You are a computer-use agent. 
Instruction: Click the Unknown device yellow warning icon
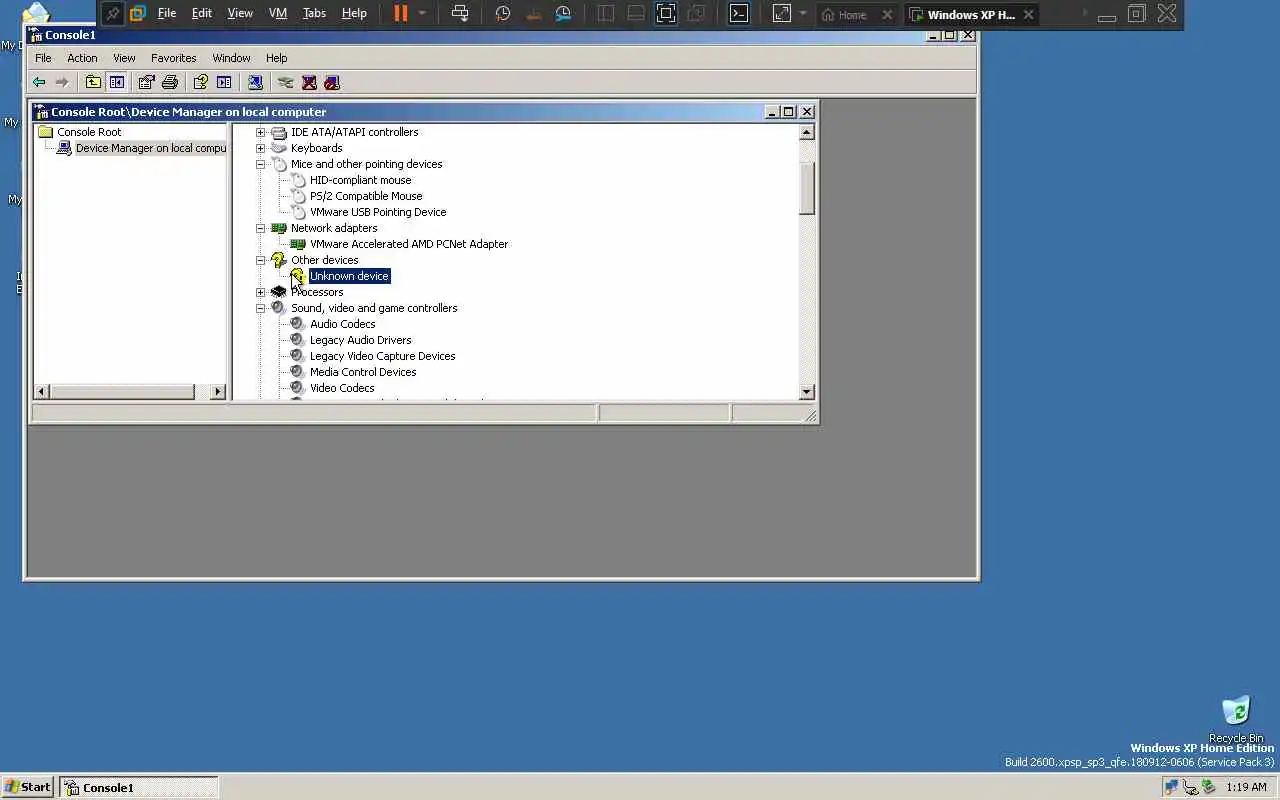pyautogui.click(x=297, y=276)
